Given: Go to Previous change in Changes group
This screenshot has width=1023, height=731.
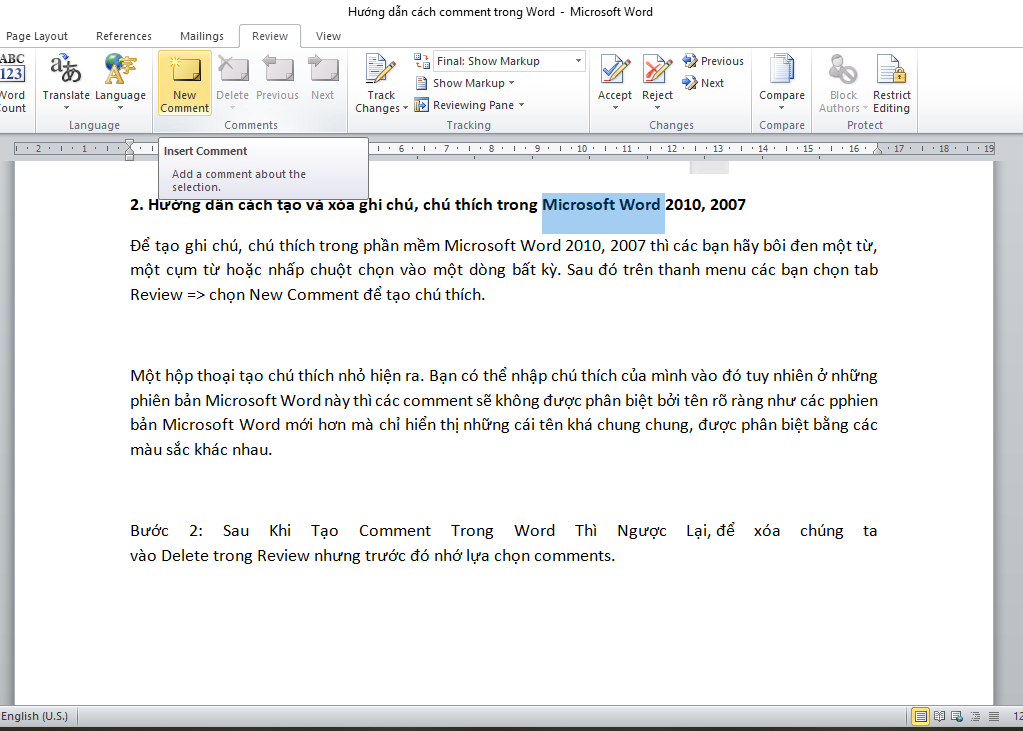Looking at the screenshot, I should (x=713, y=61).
